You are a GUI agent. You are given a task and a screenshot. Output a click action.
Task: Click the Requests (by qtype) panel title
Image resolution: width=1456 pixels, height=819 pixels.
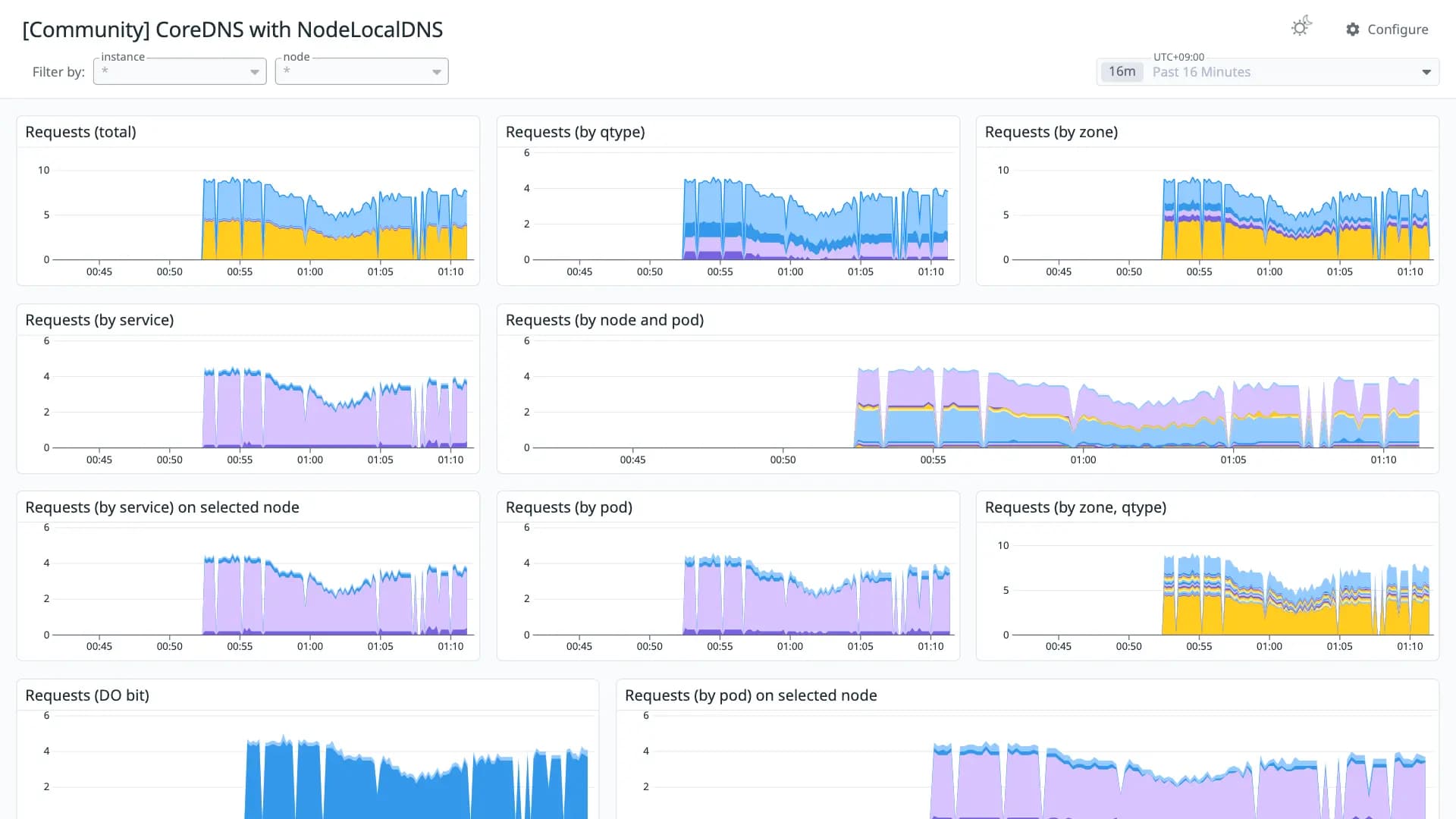(x=576, y=132)
